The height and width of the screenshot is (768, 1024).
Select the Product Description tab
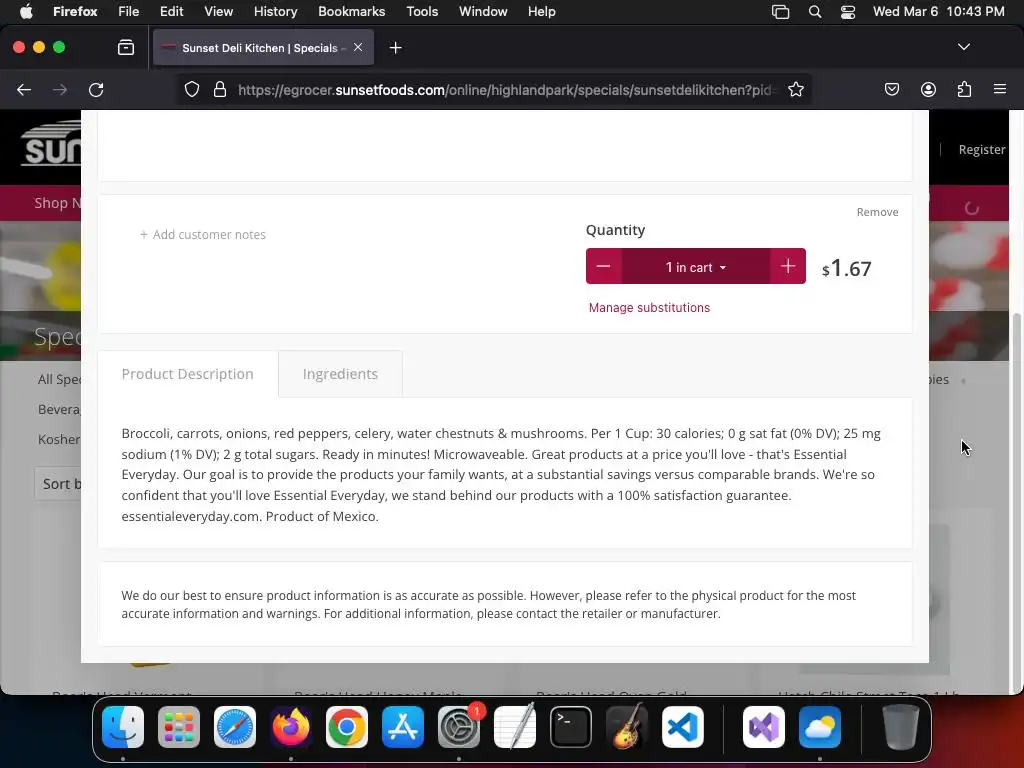point(187,374)
